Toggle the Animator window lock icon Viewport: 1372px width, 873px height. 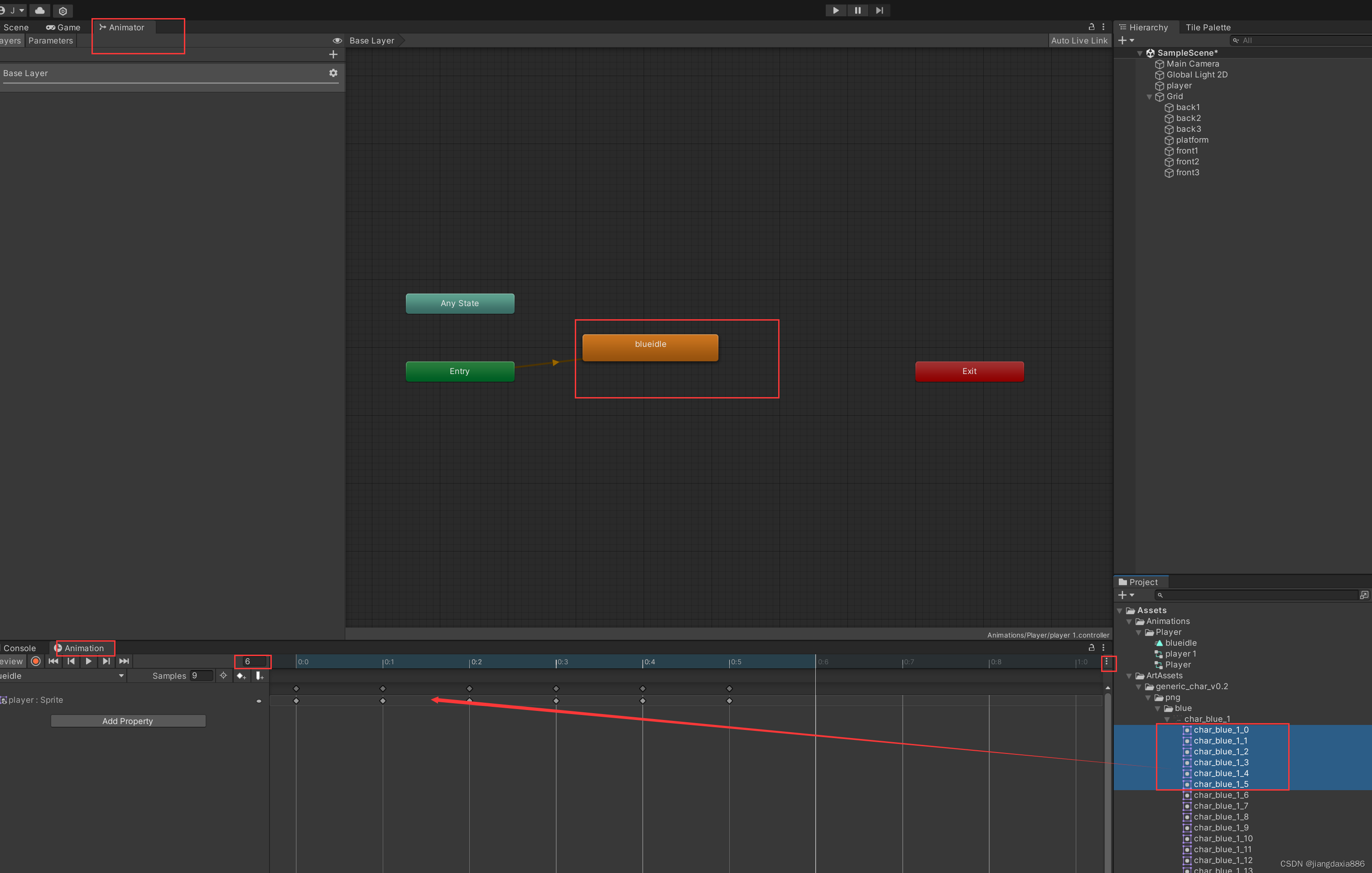[1091, 27]
